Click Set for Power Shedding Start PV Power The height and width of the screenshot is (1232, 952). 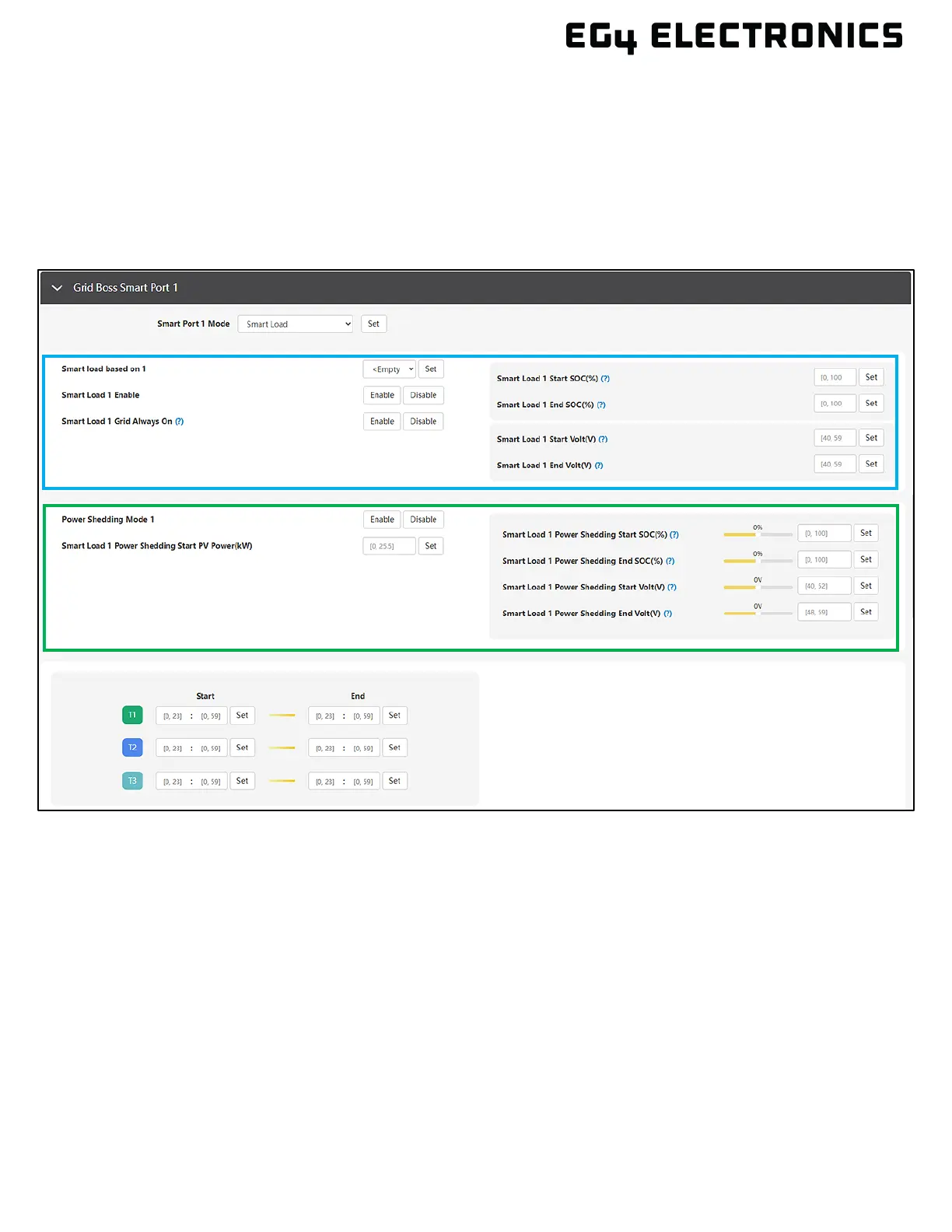[431, 546]
